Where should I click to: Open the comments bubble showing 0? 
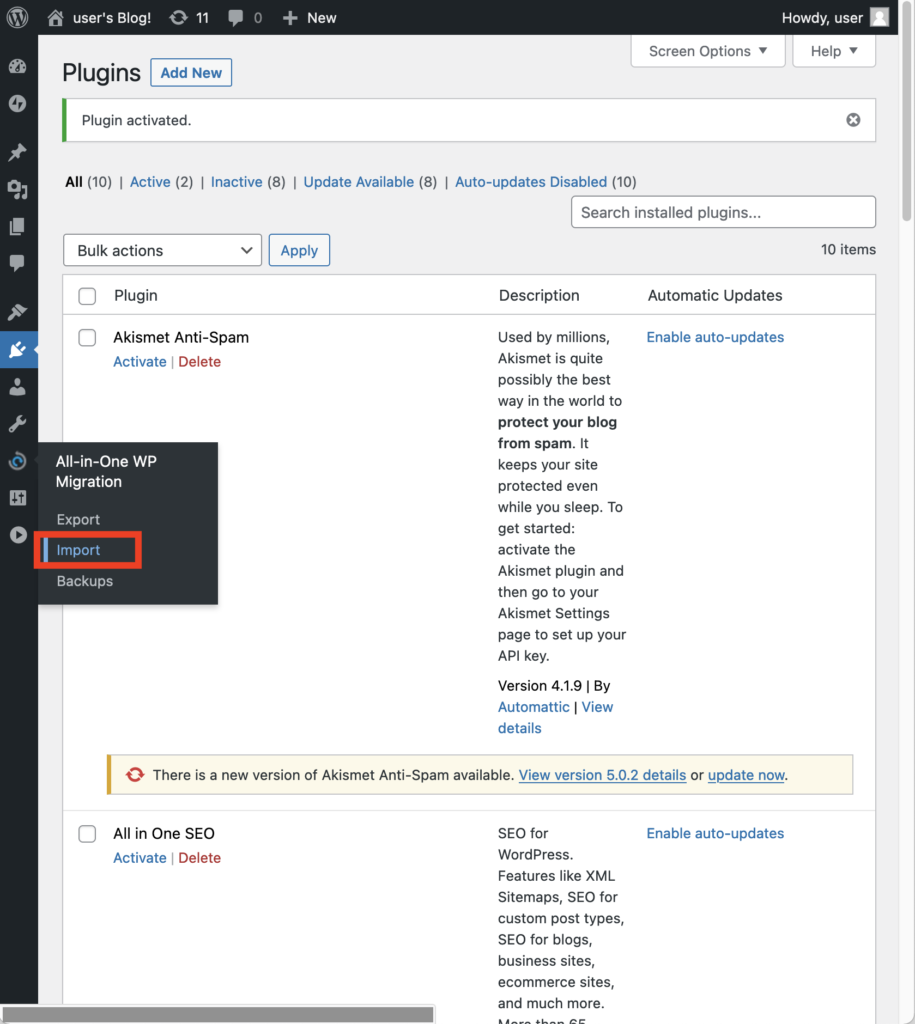[x=235, y=18]
